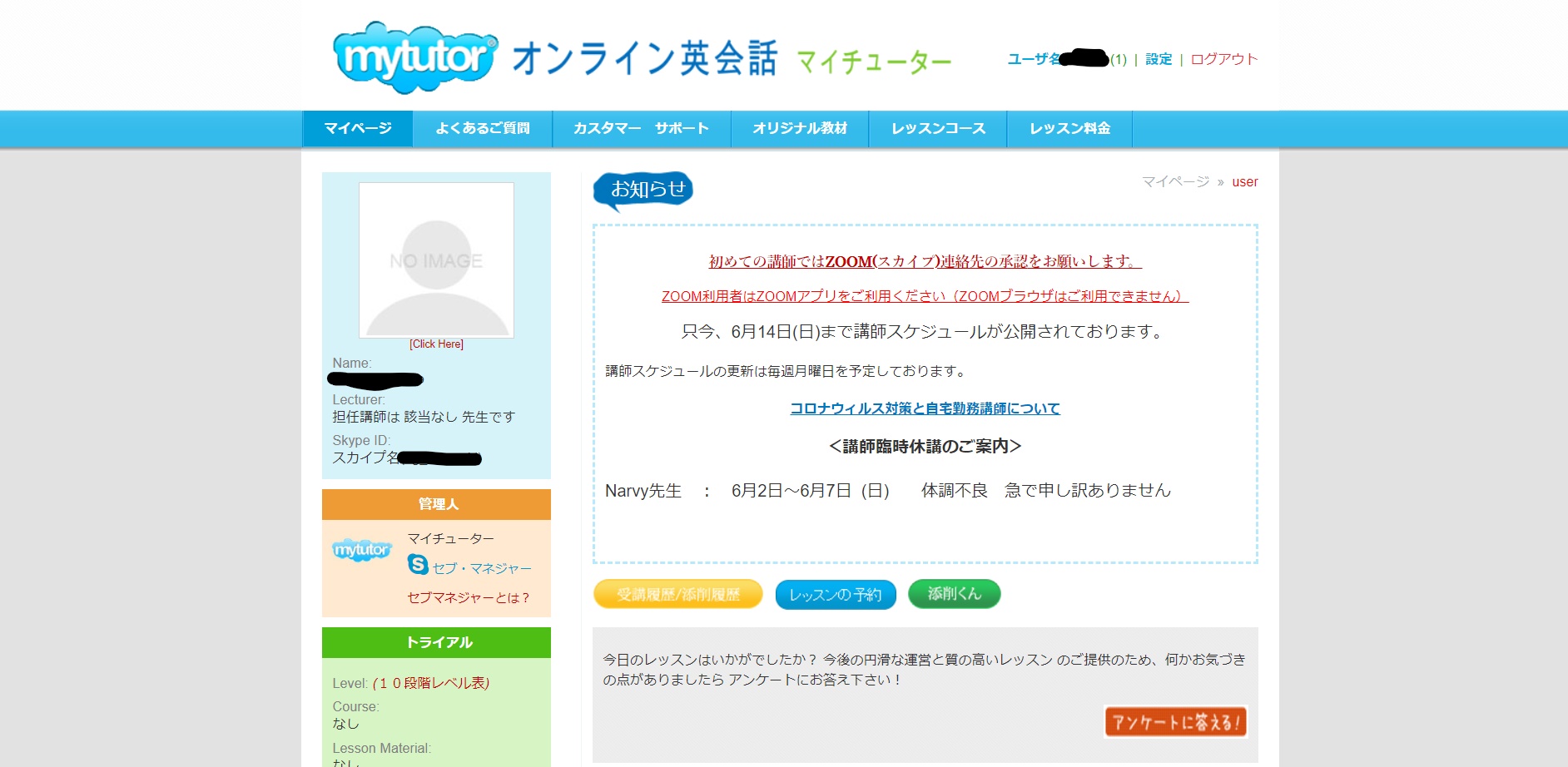The height and width of the screenshot is (767, 1568).
Task: Open the １０段階レベル表 link
Action: [x=431, y=683]
